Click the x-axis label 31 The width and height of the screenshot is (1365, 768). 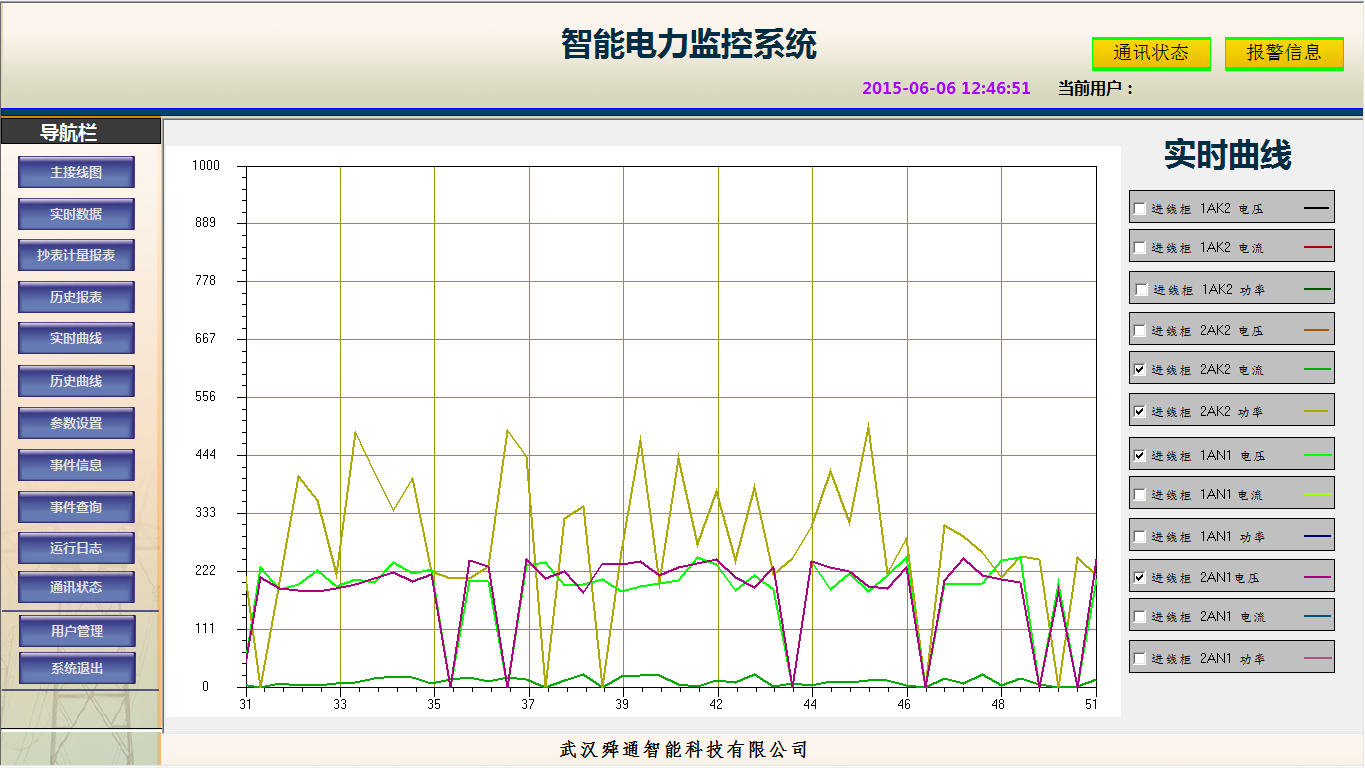[245, 705]
